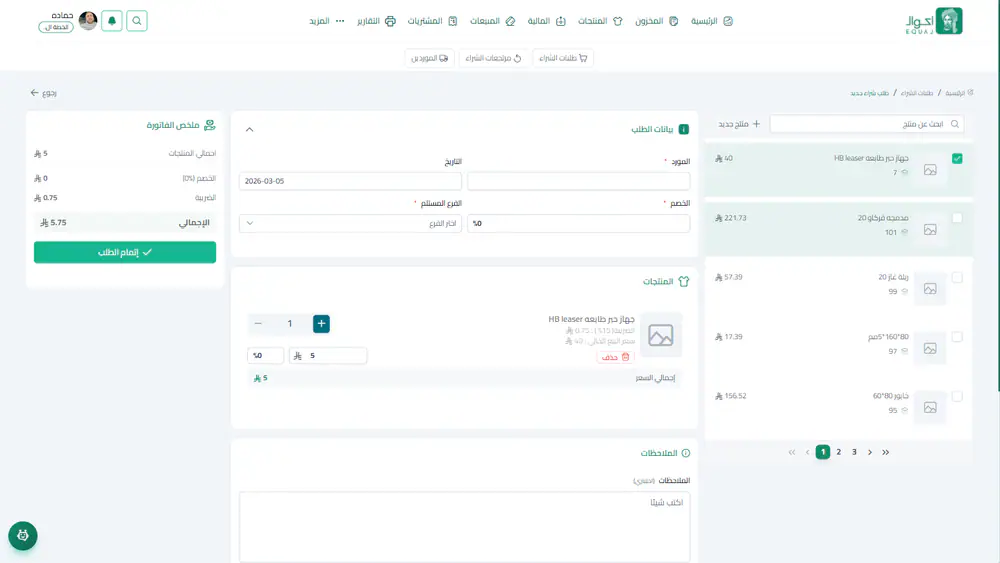Click the ملخص الفاتورة summary icon

coord(209,125)
